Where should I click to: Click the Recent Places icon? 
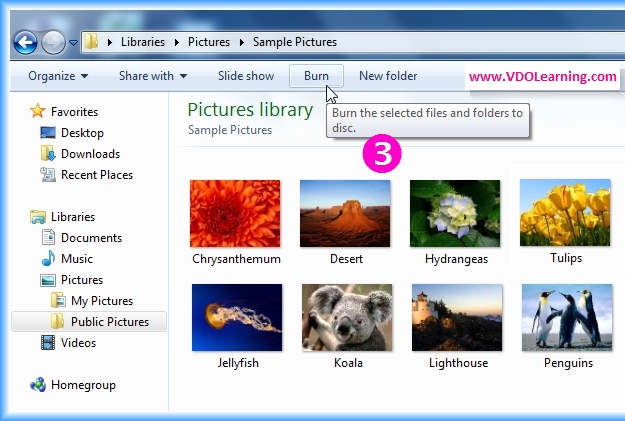pos(48,175)
